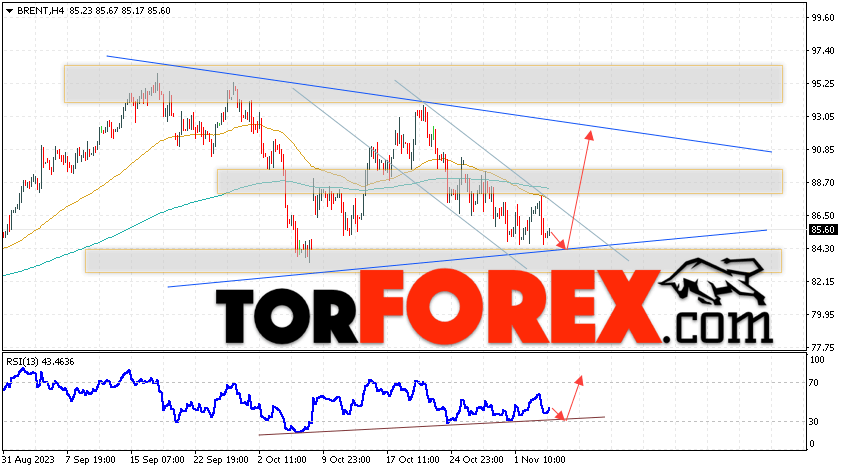Image resolution: width=846 pixels, height=471 pixels.
Task: Click the RSI scale value 0
Action: [x=813, y=443]
